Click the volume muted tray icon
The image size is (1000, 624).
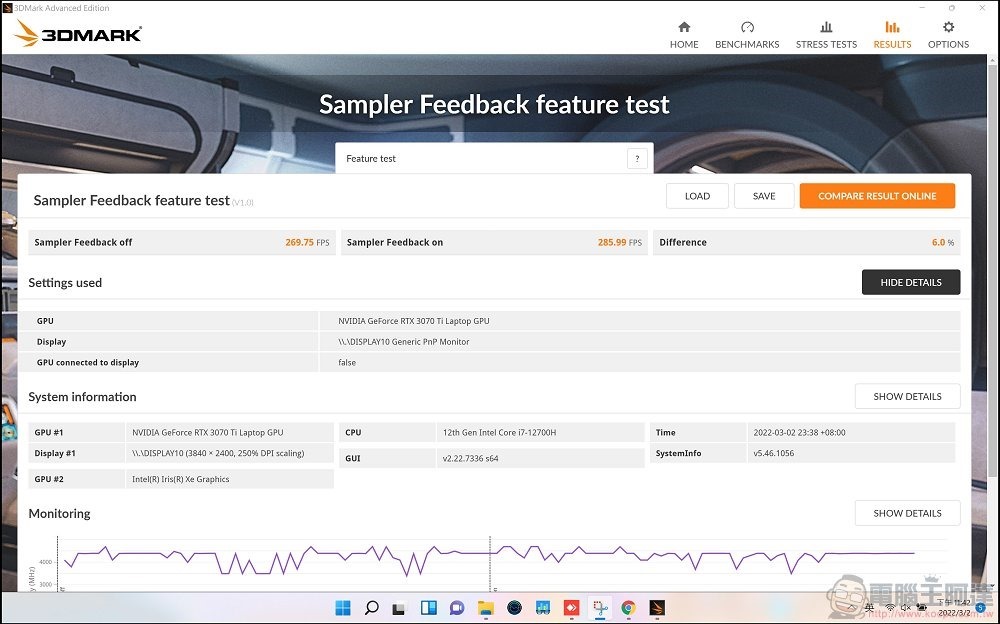tap(904, 607)
